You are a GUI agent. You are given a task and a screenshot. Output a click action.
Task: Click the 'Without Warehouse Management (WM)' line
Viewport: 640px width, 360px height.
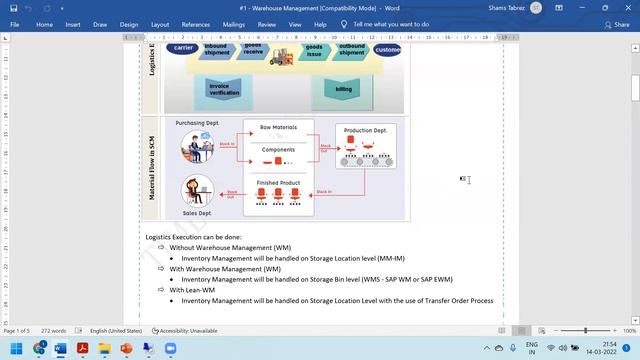(230, 248)
